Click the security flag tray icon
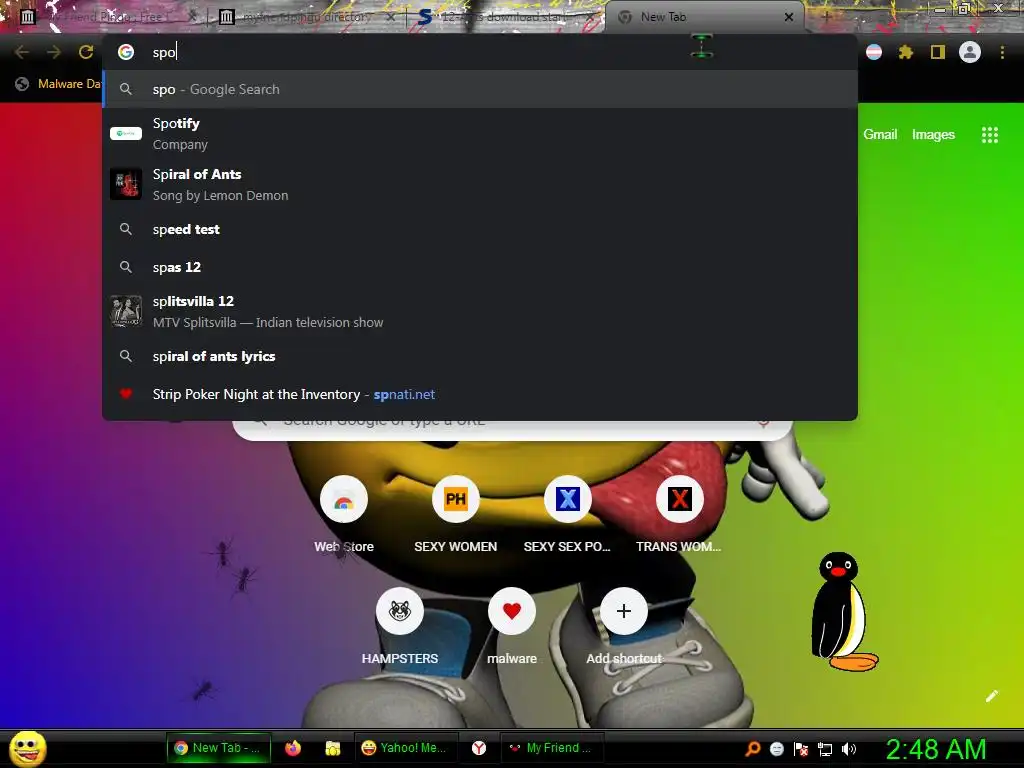1024x768 pixels. [x=801, y=749]
